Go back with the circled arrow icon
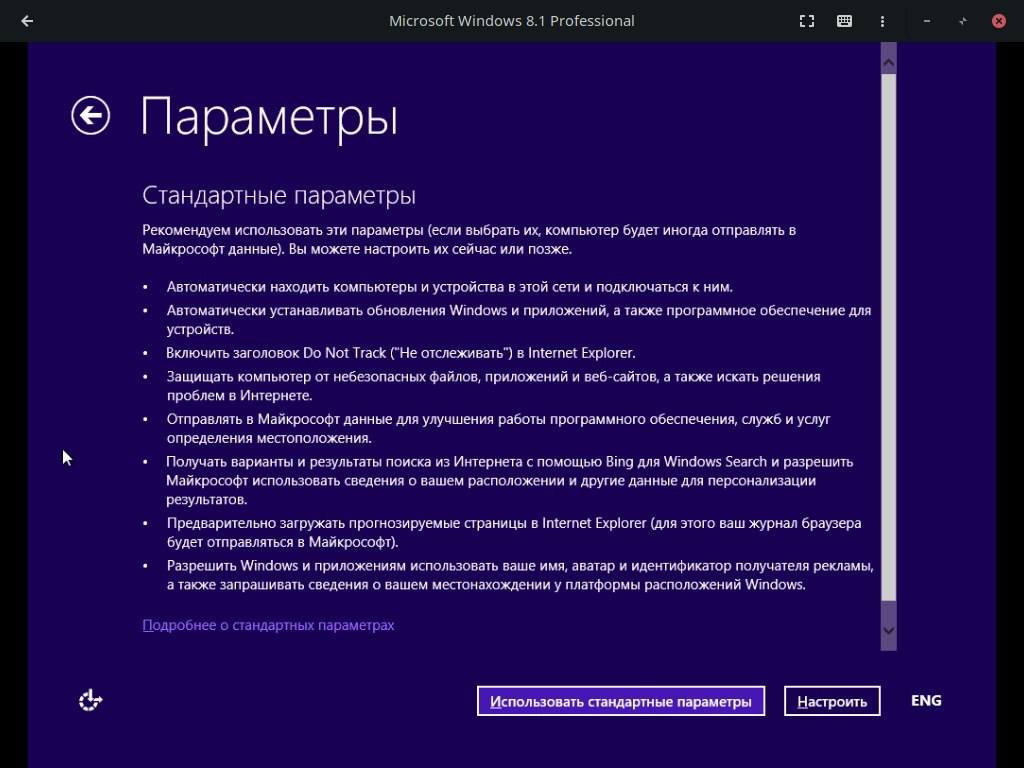 coord(90,116)
